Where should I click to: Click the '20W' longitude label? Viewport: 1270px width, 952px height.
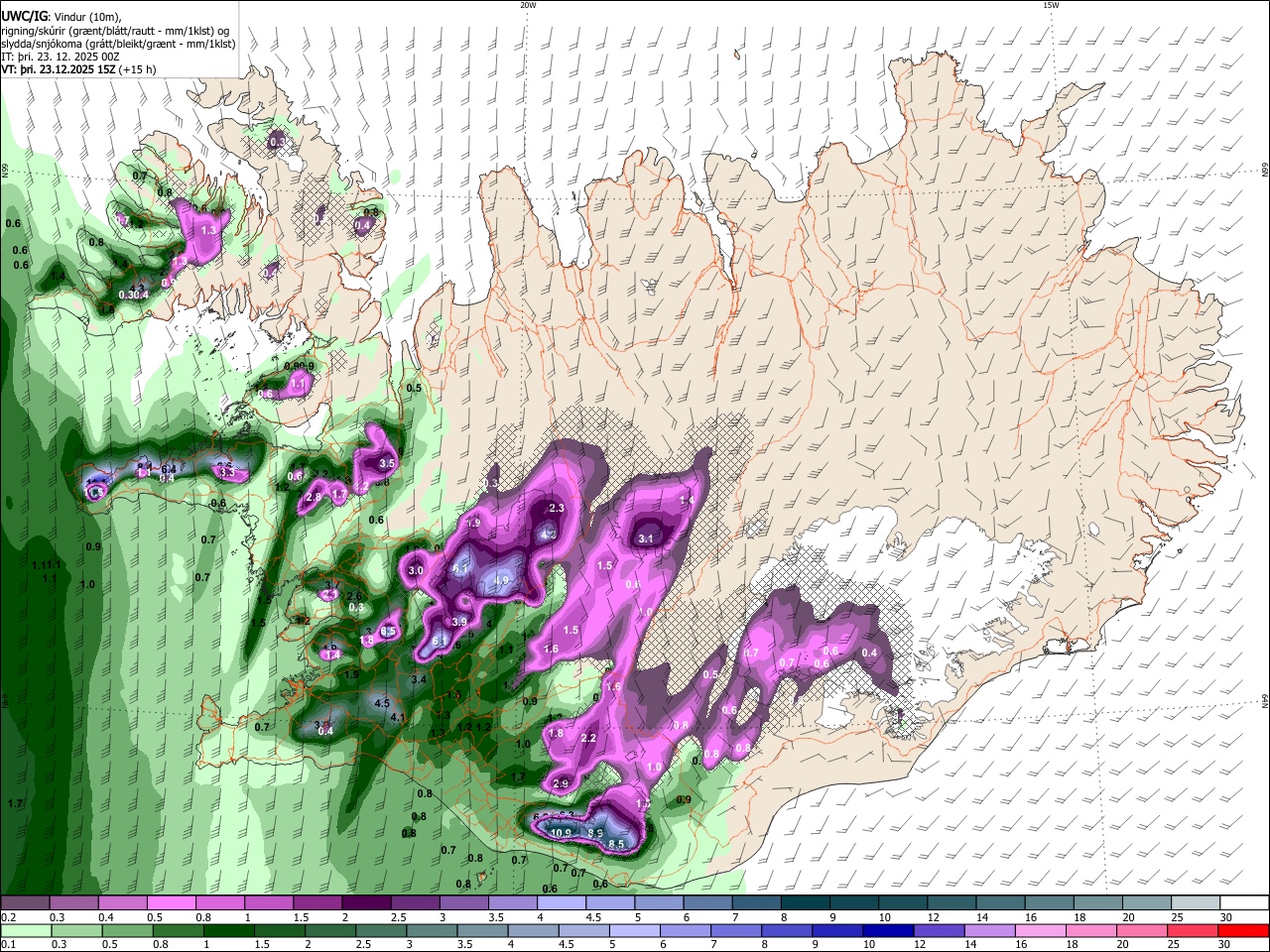tap(528, 5)
